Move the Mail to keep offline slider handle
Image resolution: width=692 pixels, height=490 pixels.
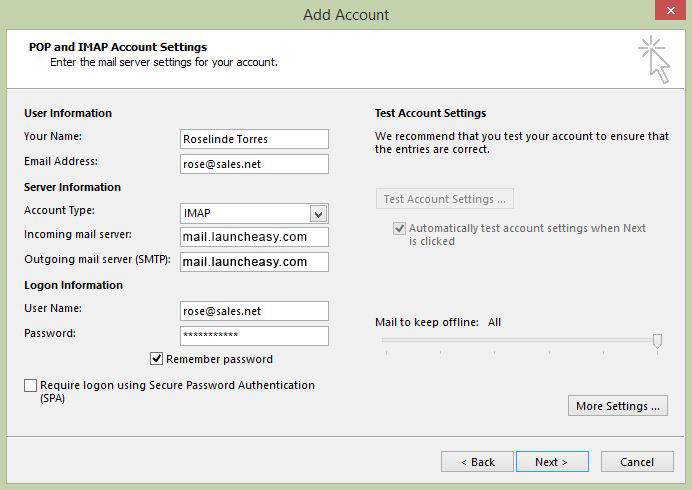pos(657,341)
